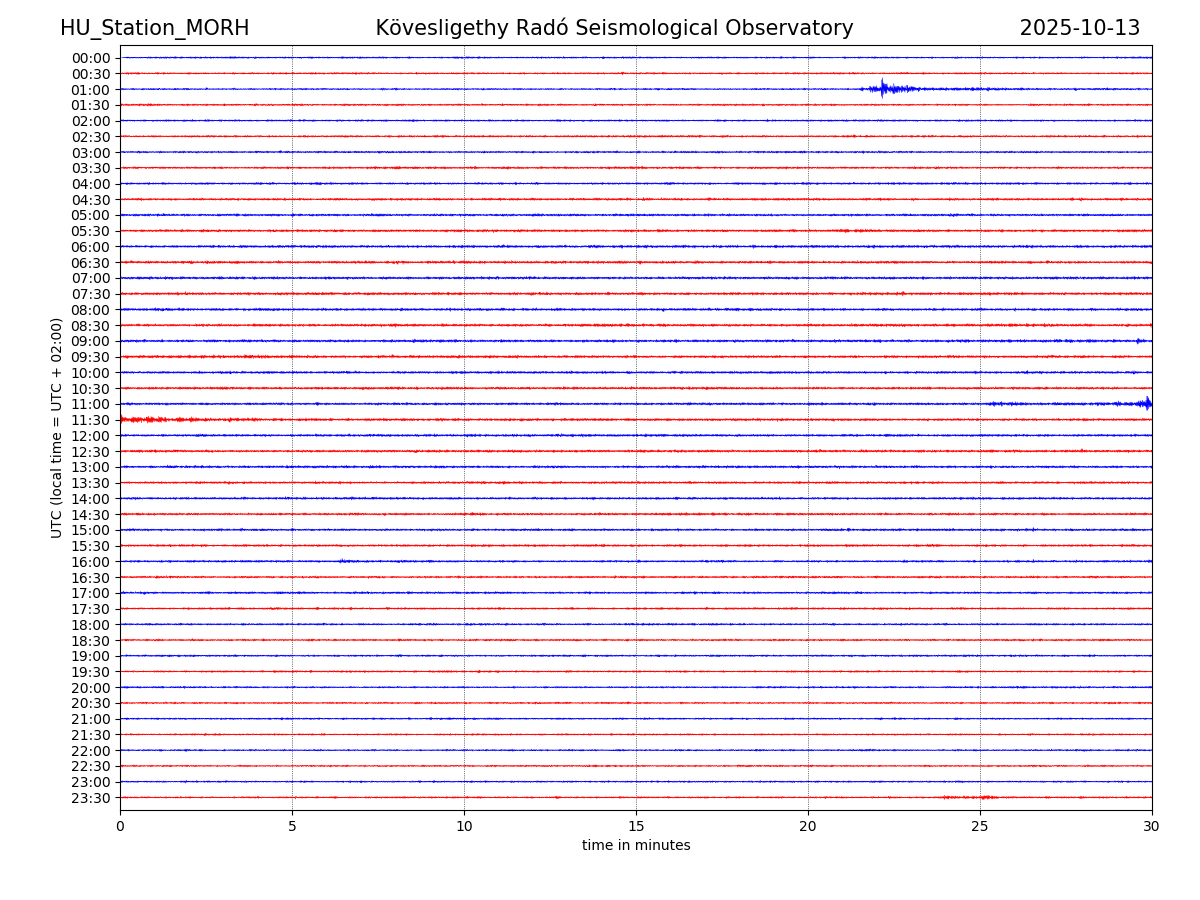The image size is (1200, 900).
Task: Click the x-axis tick label 5
Action: (x=292, y=826)
